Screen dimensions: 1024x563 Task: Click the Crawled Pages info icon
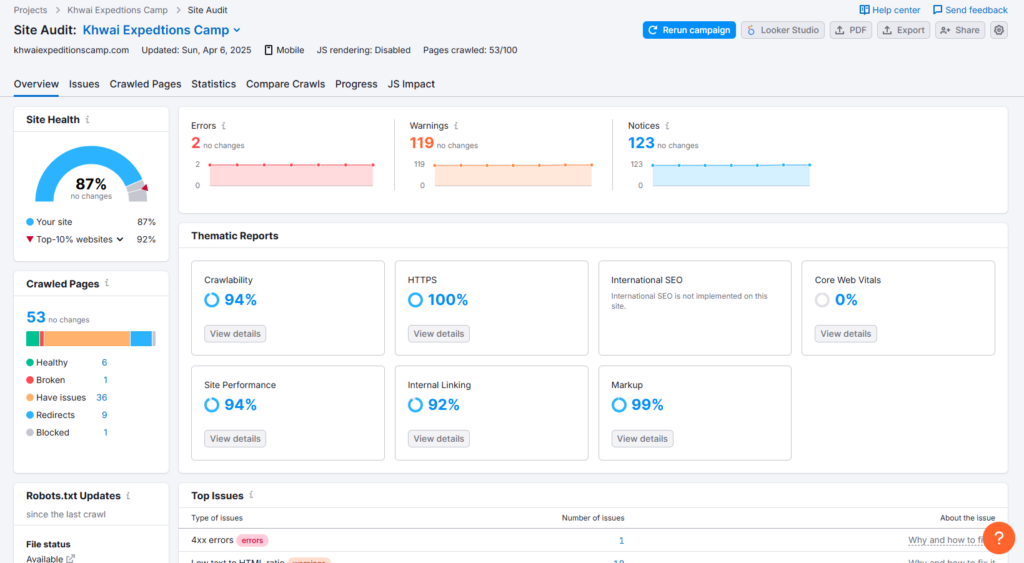pyautogui.click(x=107, y=284)
